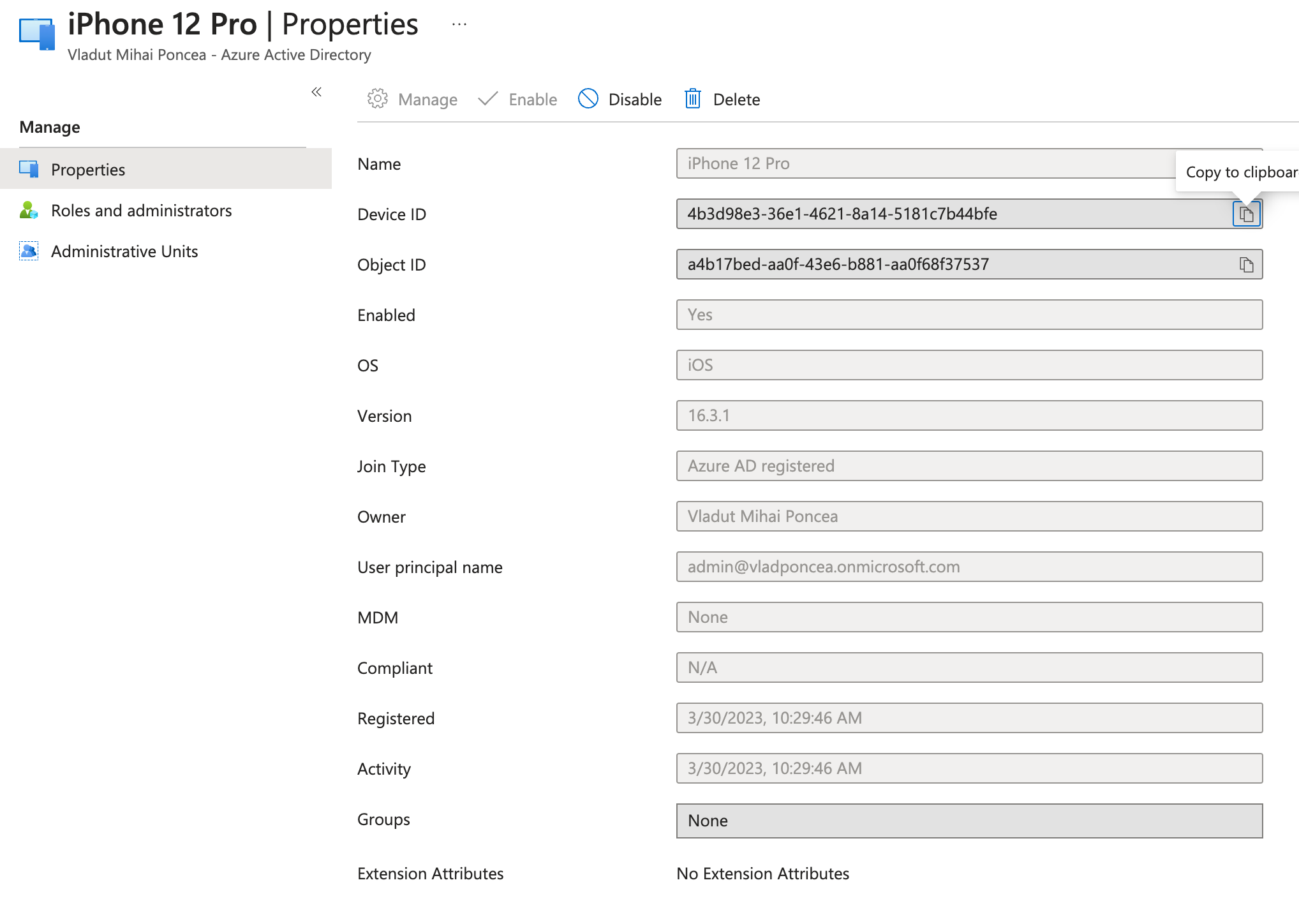
Task: Delete the iPhone 12 Pro device
Action: coord(722,100)
